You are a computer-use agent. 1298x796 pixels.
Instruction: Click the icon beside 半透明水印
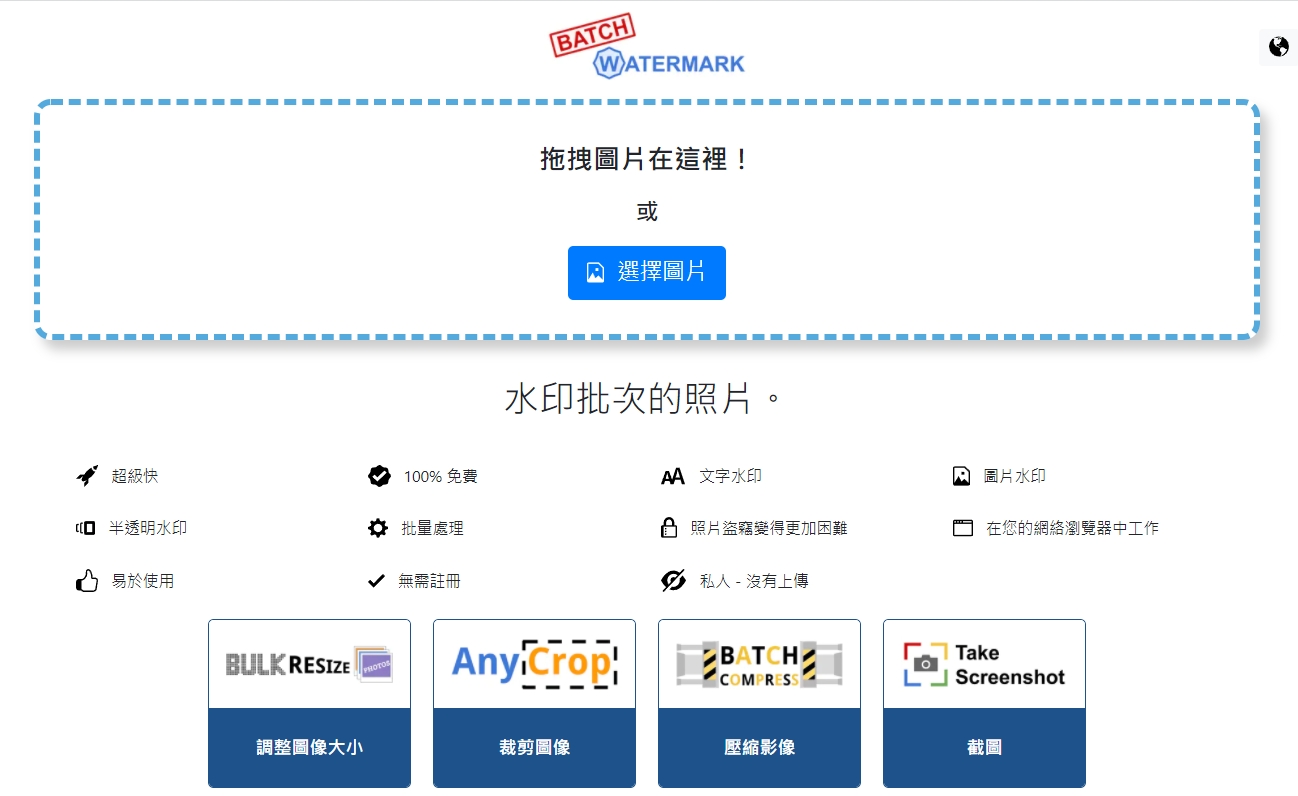(86, 528)
